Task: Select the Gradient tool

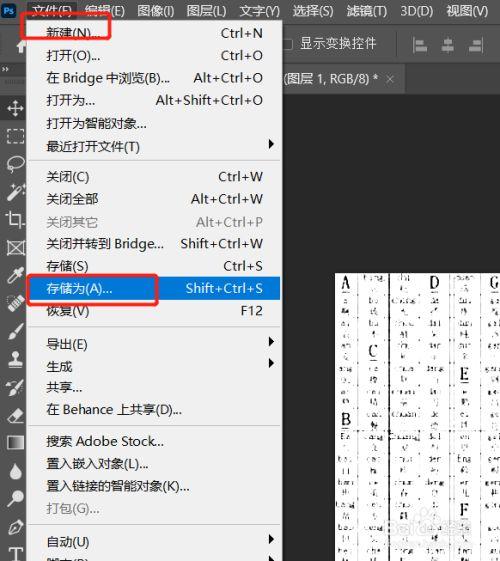Action: tap(15, 443)
